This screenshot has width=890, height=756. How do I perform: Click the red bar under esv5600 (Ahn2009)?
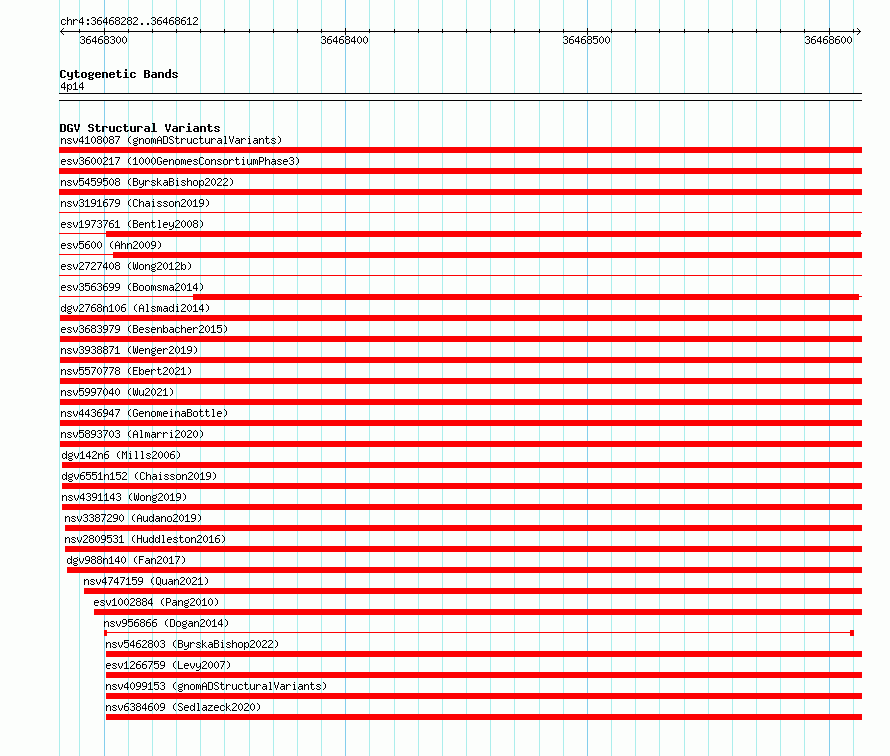(488, 255)
